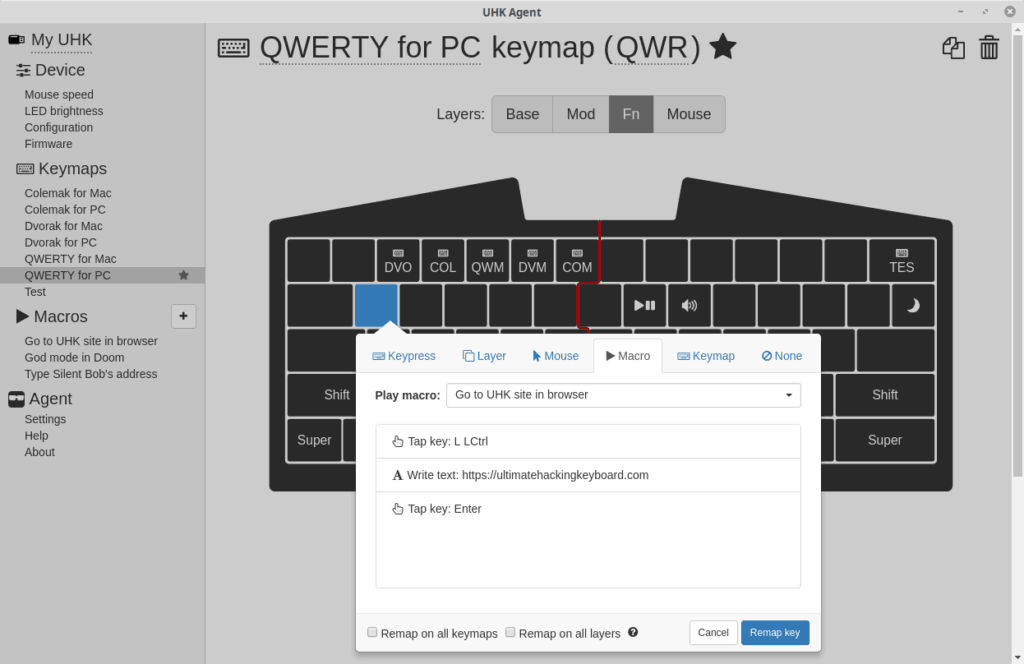Image resolution: width=1024 pixels, height=664 pixels.
Task: Toggle Remap on all layers checkbox
Action: [511, 632]
